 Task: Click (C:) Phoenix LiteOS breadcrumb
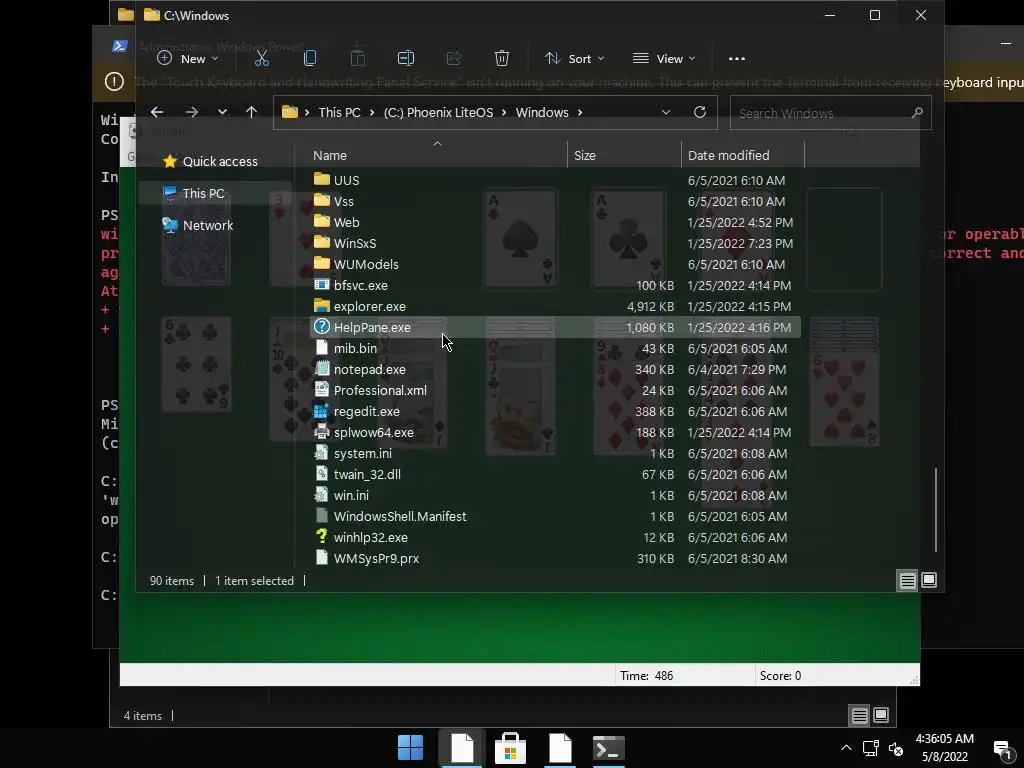coord(438,112)
